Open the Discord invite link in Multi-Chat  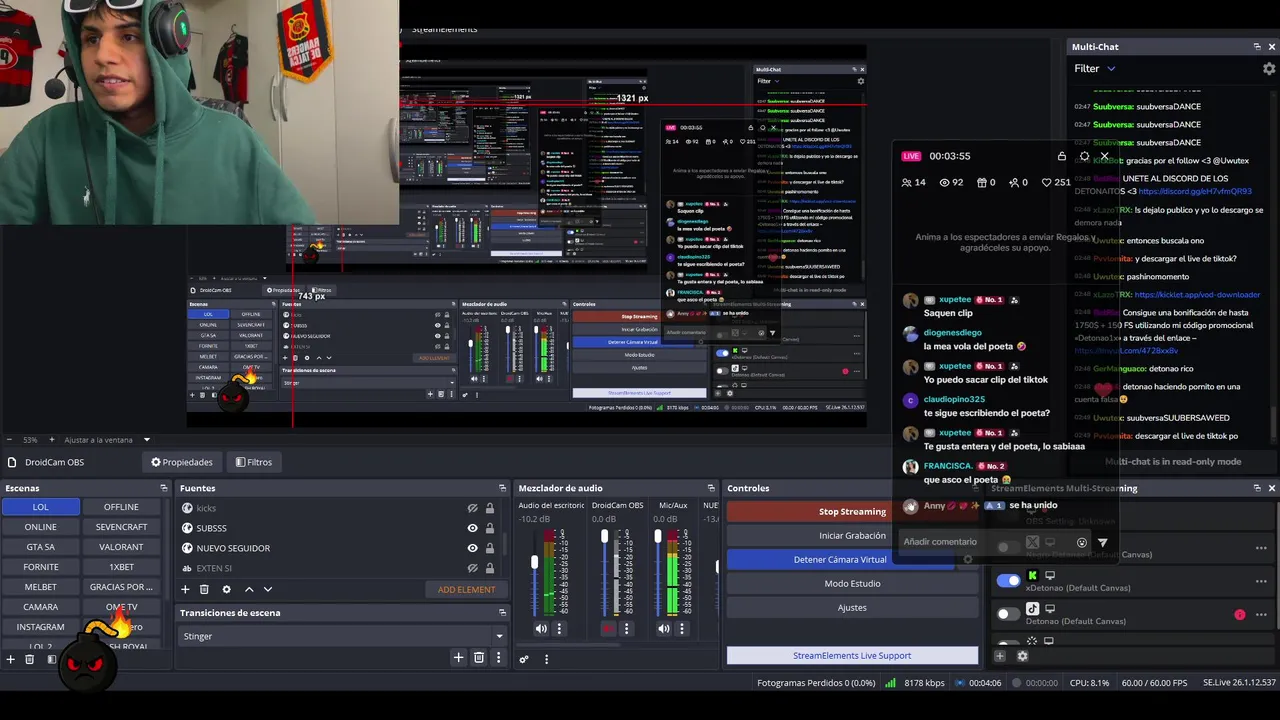tap(1195, 191)
